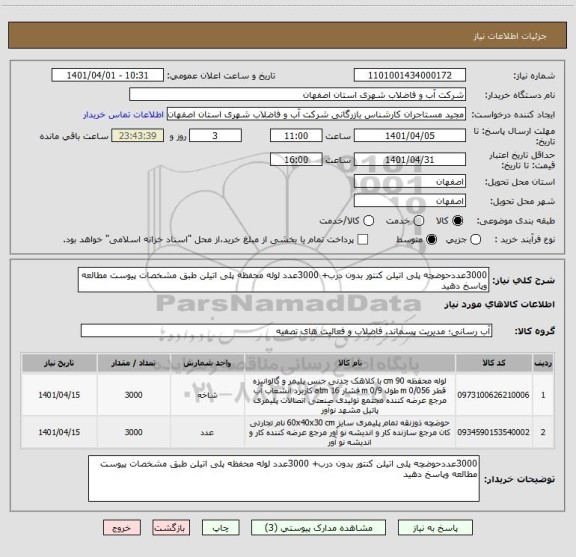Click the گروه کالا field
Screen dimensions: 576x557
click(x=286, y=331)
